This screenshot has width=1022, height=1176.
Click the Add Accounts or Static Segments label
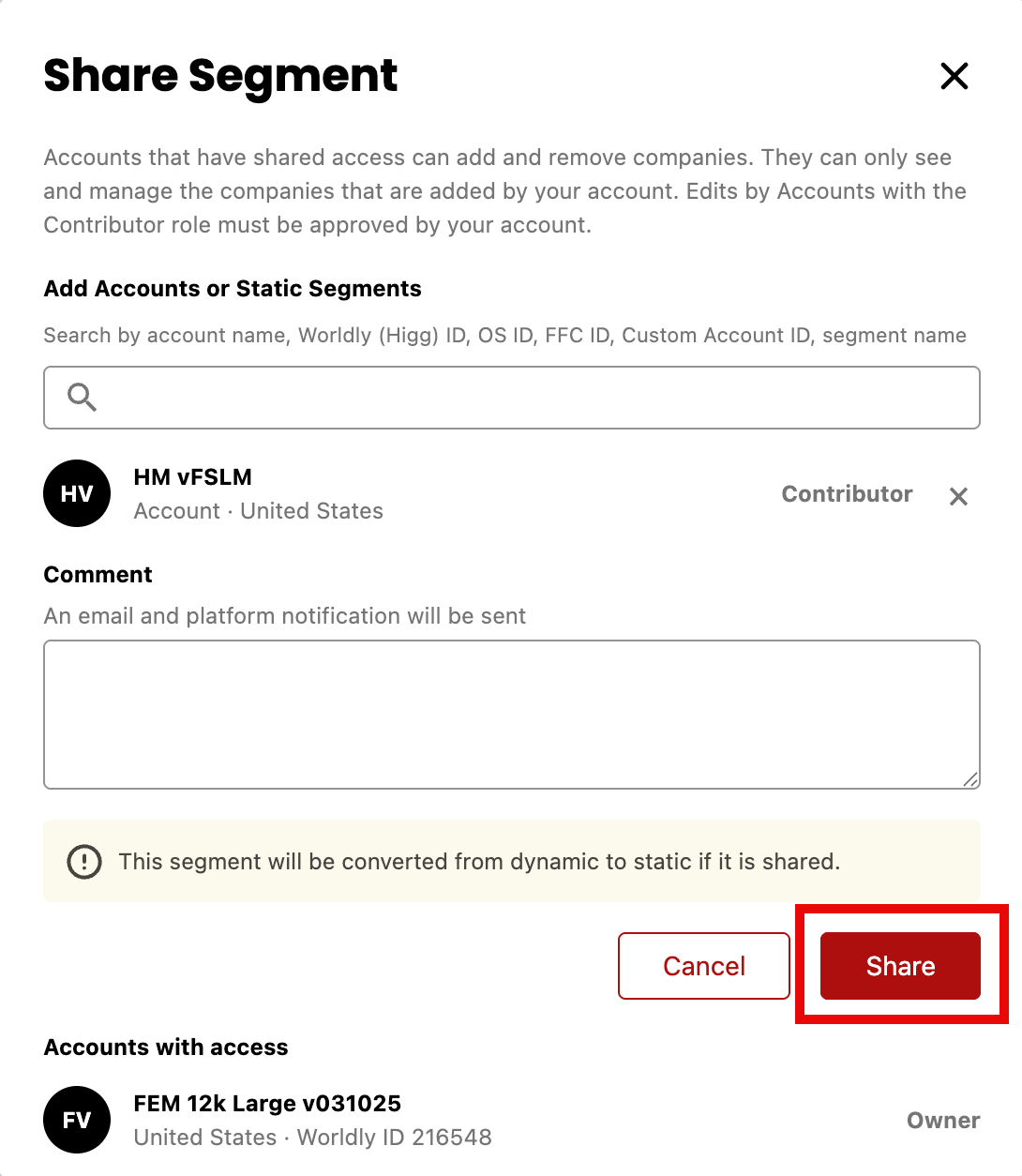click(233, 289)
